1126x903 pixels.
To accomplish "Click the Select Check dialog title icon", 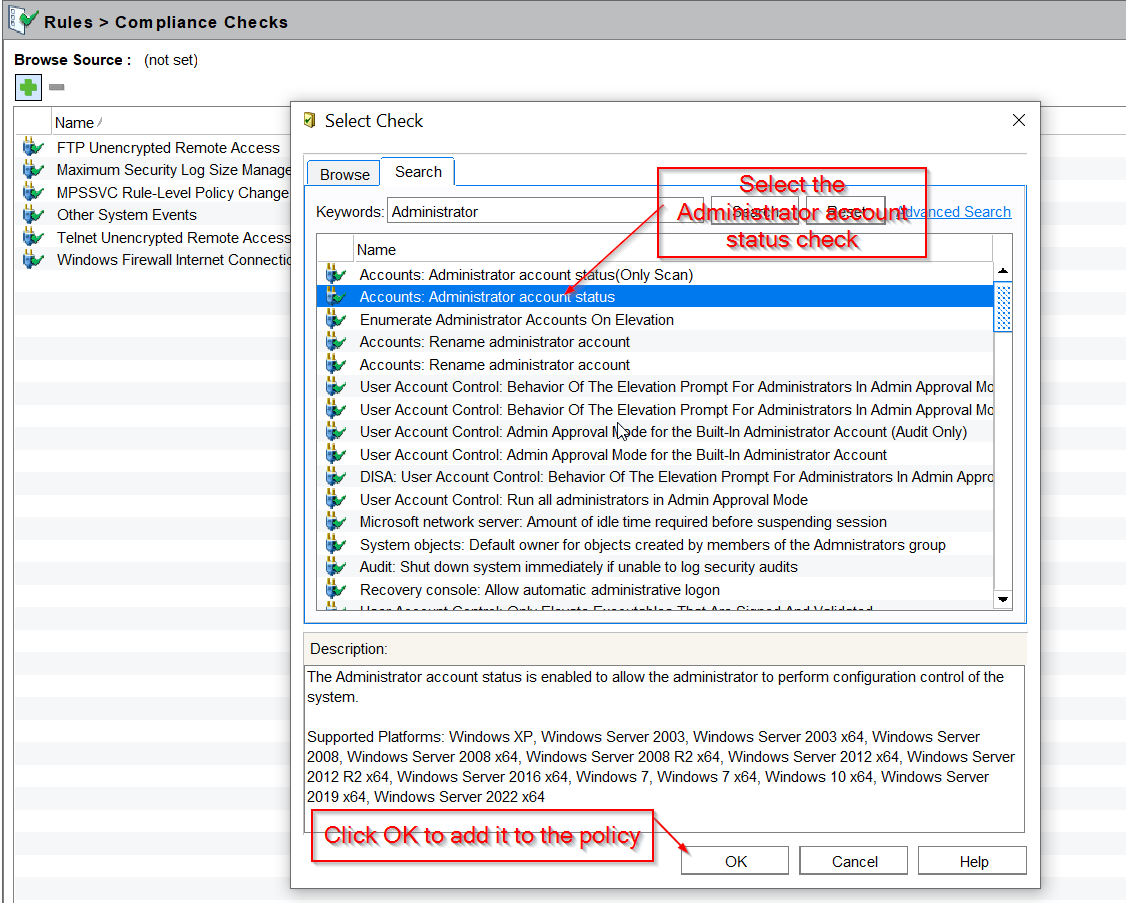I will [x=310, y=120].
